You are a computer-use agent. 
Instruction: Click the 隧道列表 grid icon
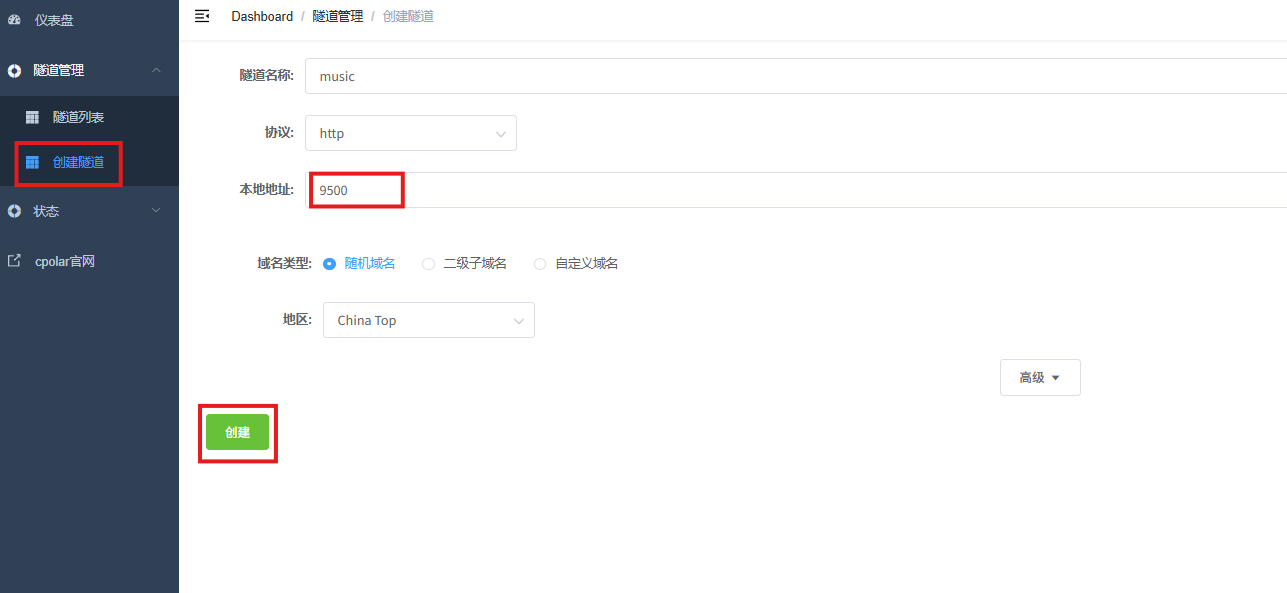point(32,118)
